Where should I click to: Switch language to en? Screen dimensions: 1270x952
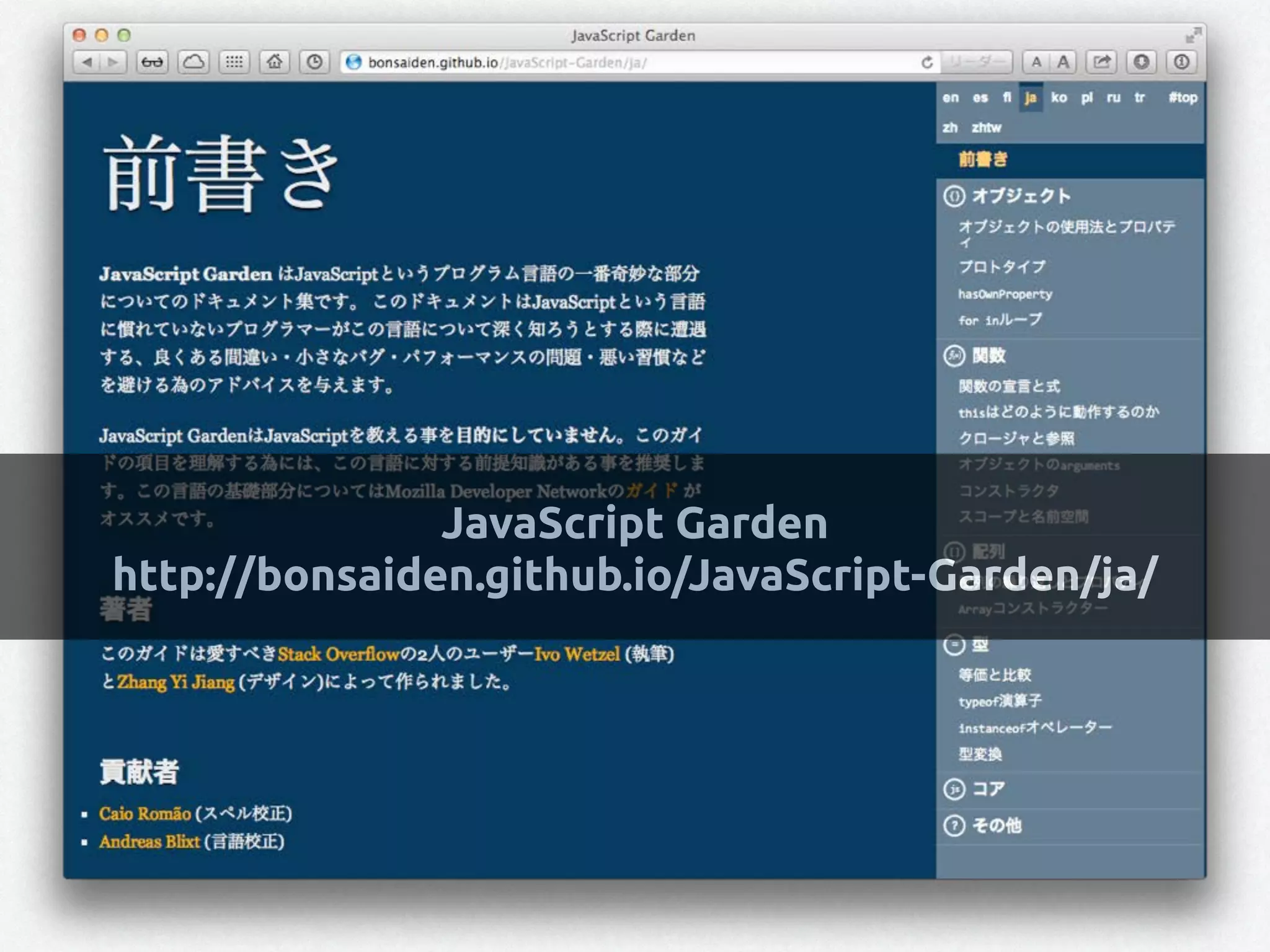[951, 98]
